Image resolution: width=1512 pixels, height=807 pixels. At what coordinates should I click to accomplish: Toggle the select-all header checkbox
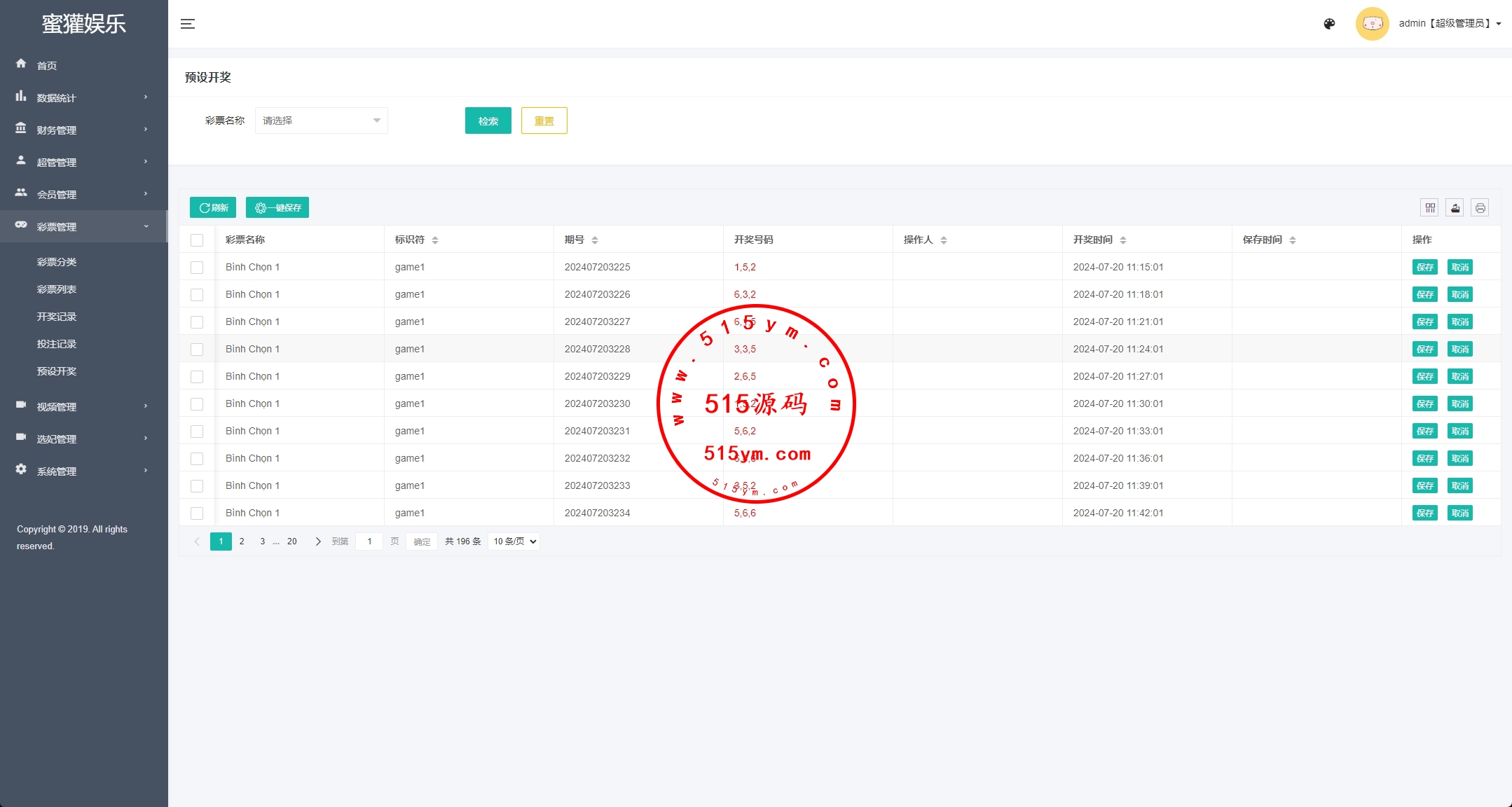tap(197, 240)
